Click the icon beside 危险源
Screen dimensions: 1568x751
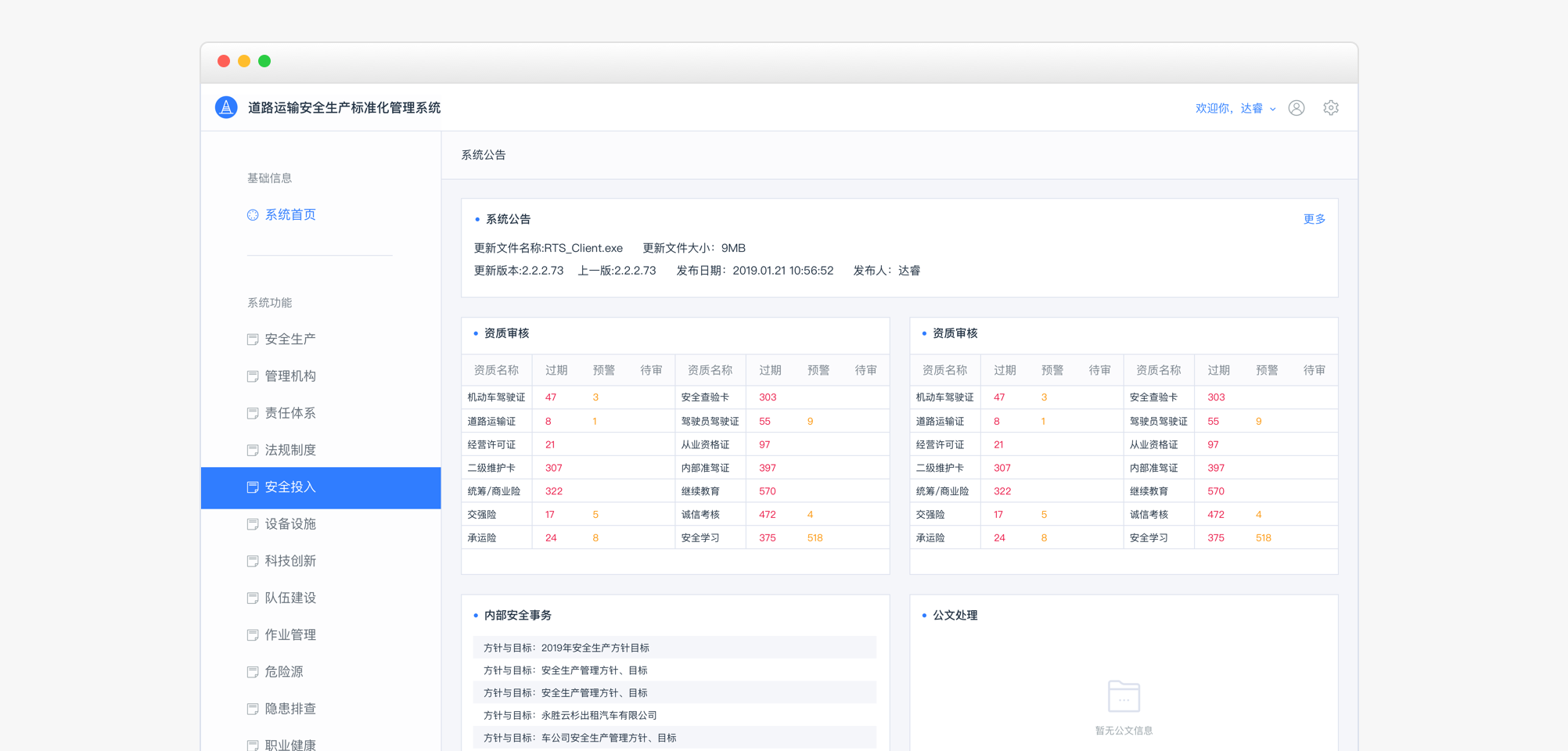[x=252, y=671]
